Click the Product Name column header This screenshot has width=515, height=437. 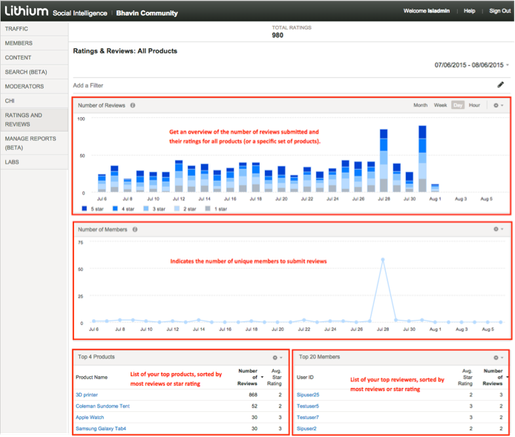[x=91, y=377]
